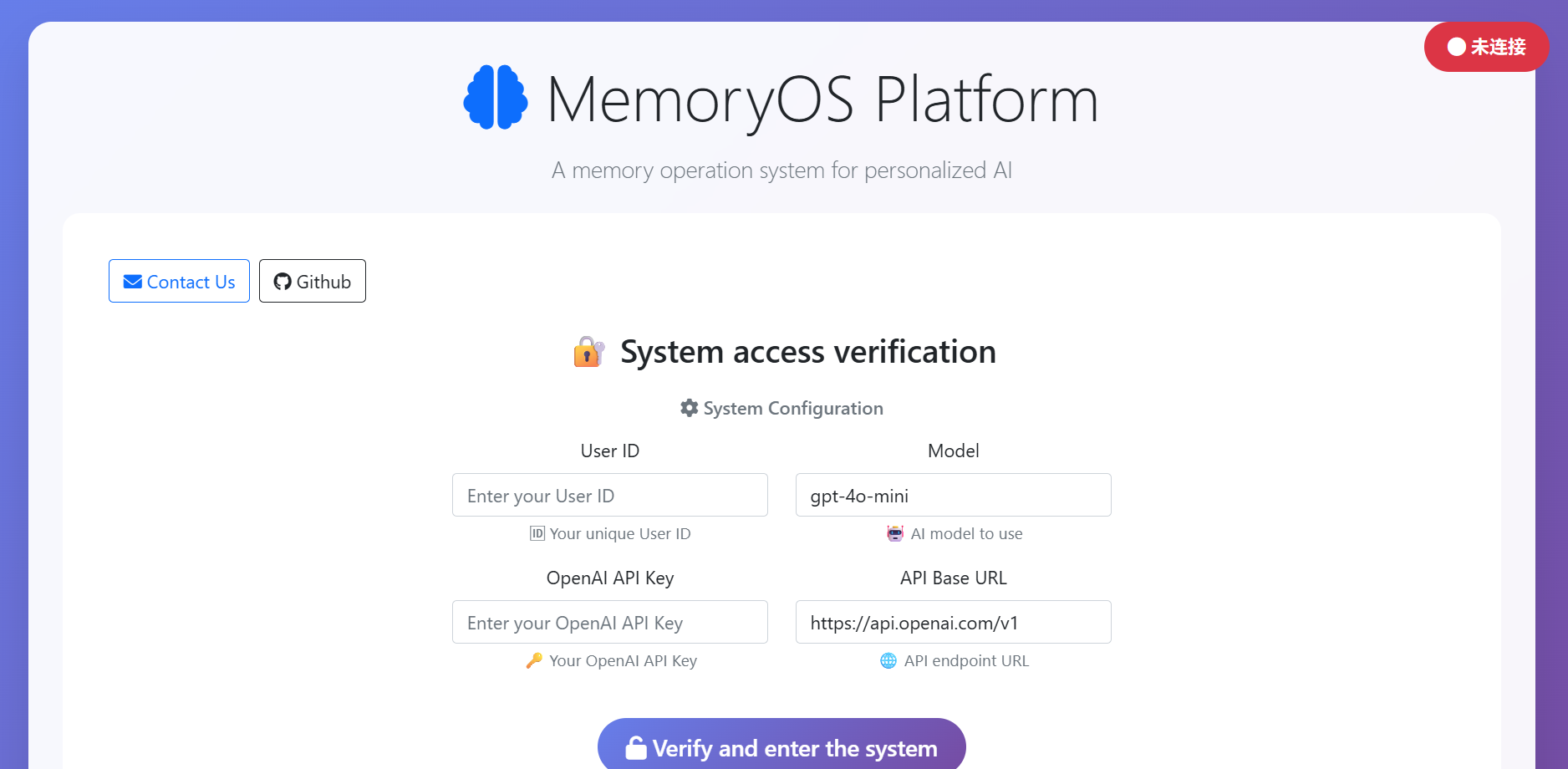Screen dimensions: 1568x769
Task: Click the unlock icon on the verify button
Action: [636, 748]
